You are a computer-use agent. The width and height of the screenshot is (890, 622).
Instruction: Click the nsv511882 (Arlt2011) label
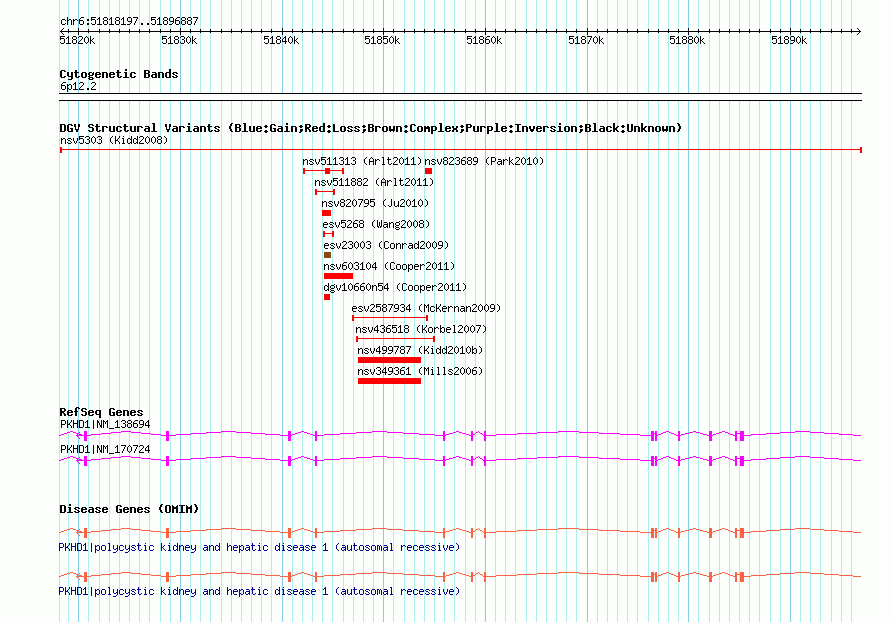tap(374, 182)
